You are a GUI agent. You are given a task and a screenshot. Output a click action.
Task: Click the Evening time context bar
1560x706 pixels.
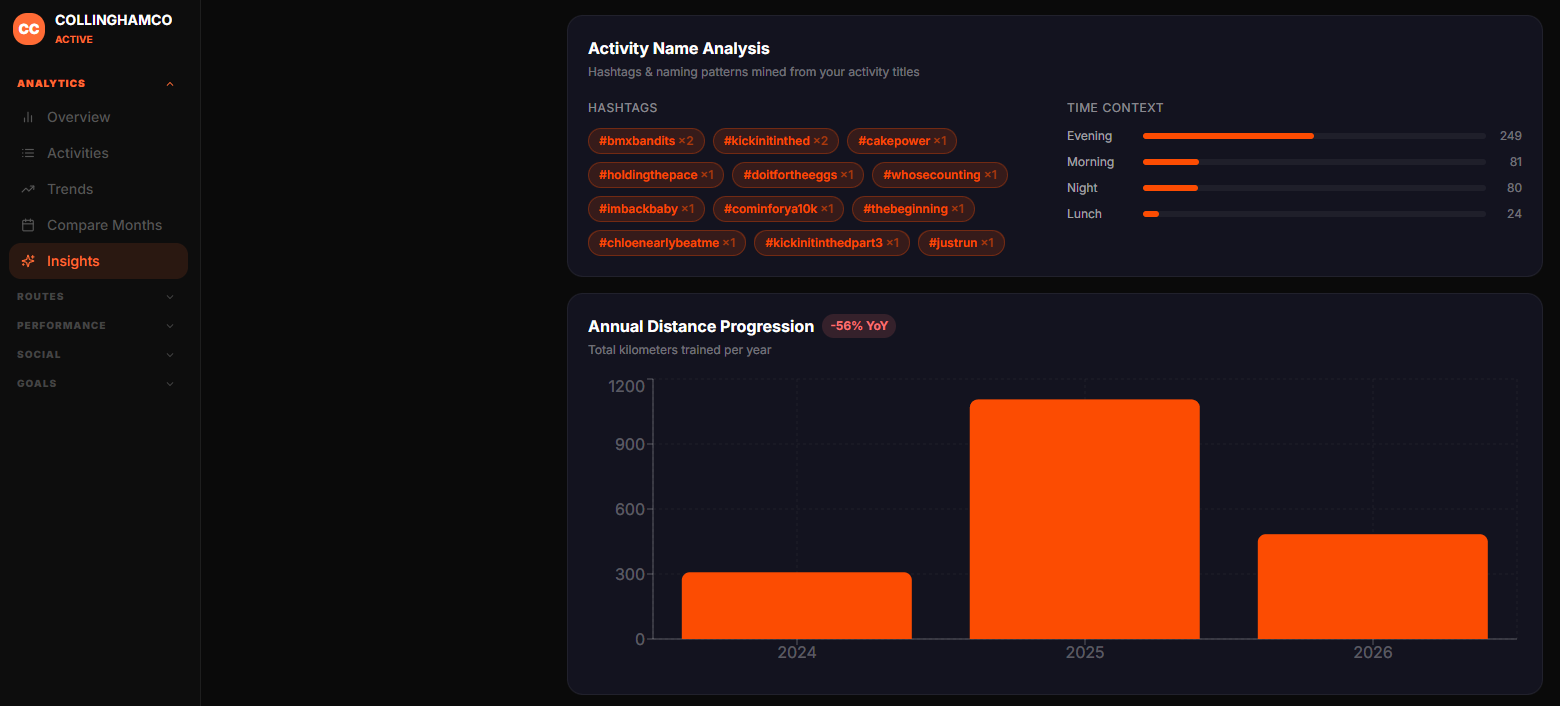pyautogui.click(x=1314, y=136)
